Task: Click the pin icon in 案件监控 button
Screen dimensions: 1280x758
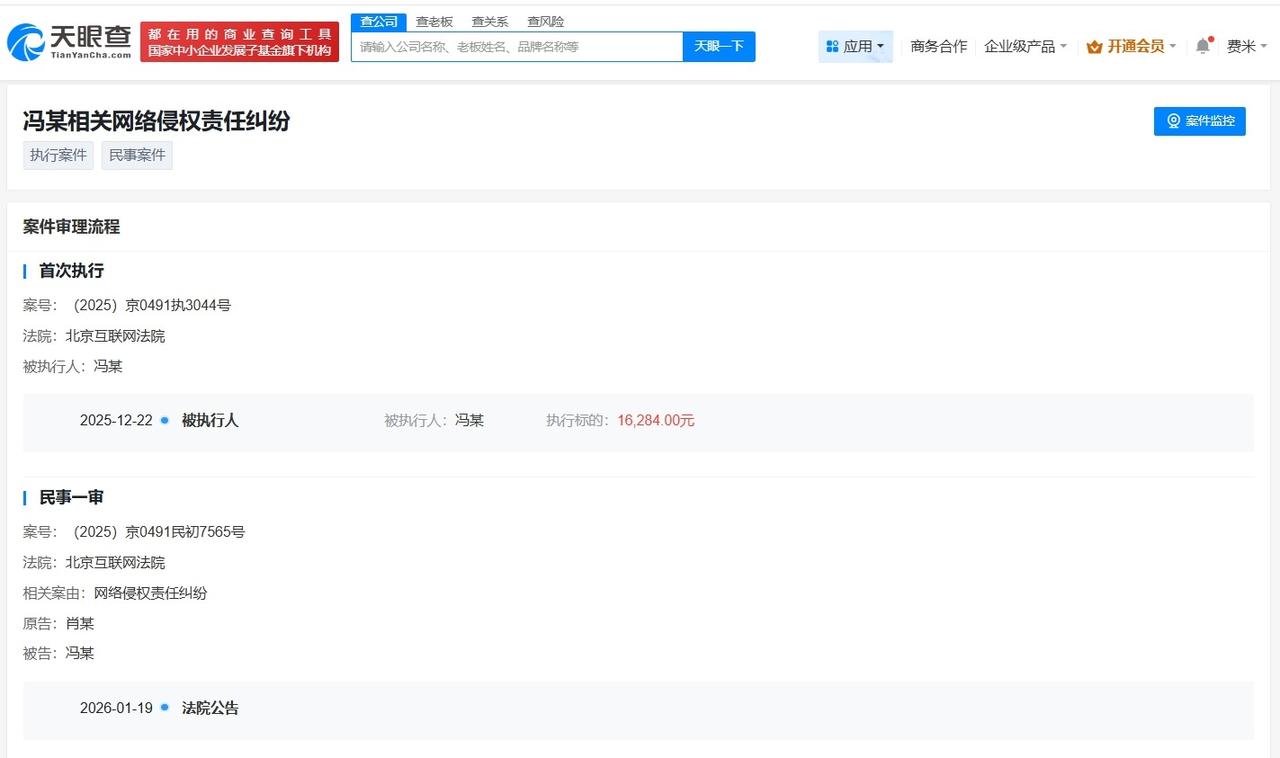Action: pos(1173,121)
